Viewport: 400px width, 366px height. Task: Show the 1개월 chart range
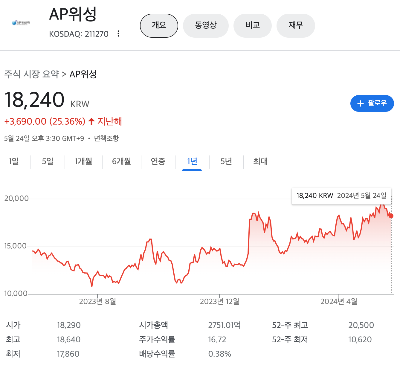point(83,162)
